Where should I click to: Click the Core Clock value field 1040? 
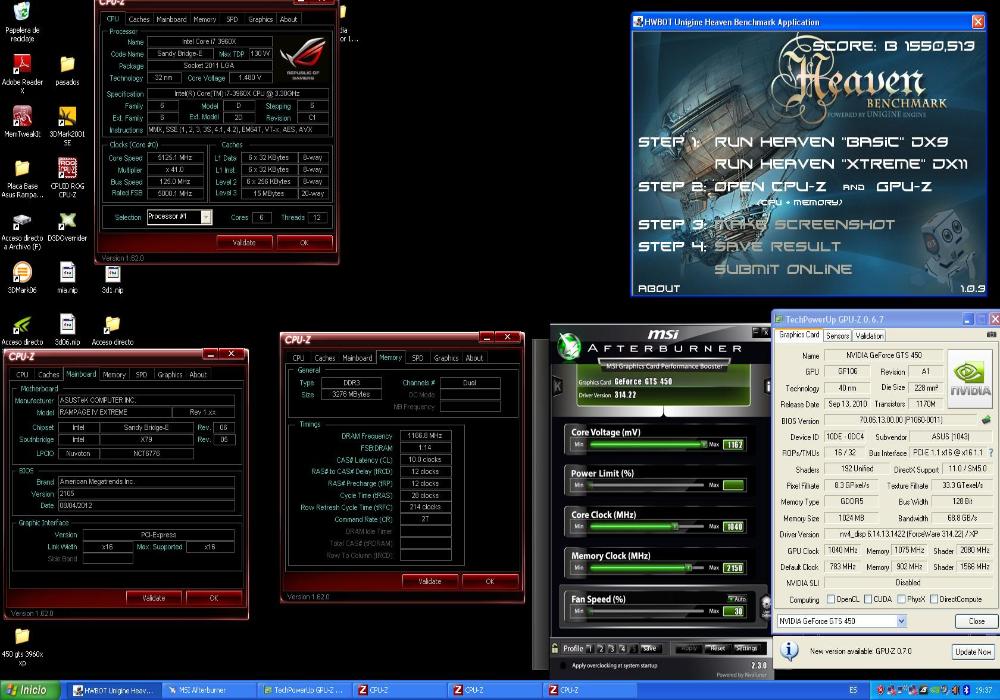click(734, 527)
